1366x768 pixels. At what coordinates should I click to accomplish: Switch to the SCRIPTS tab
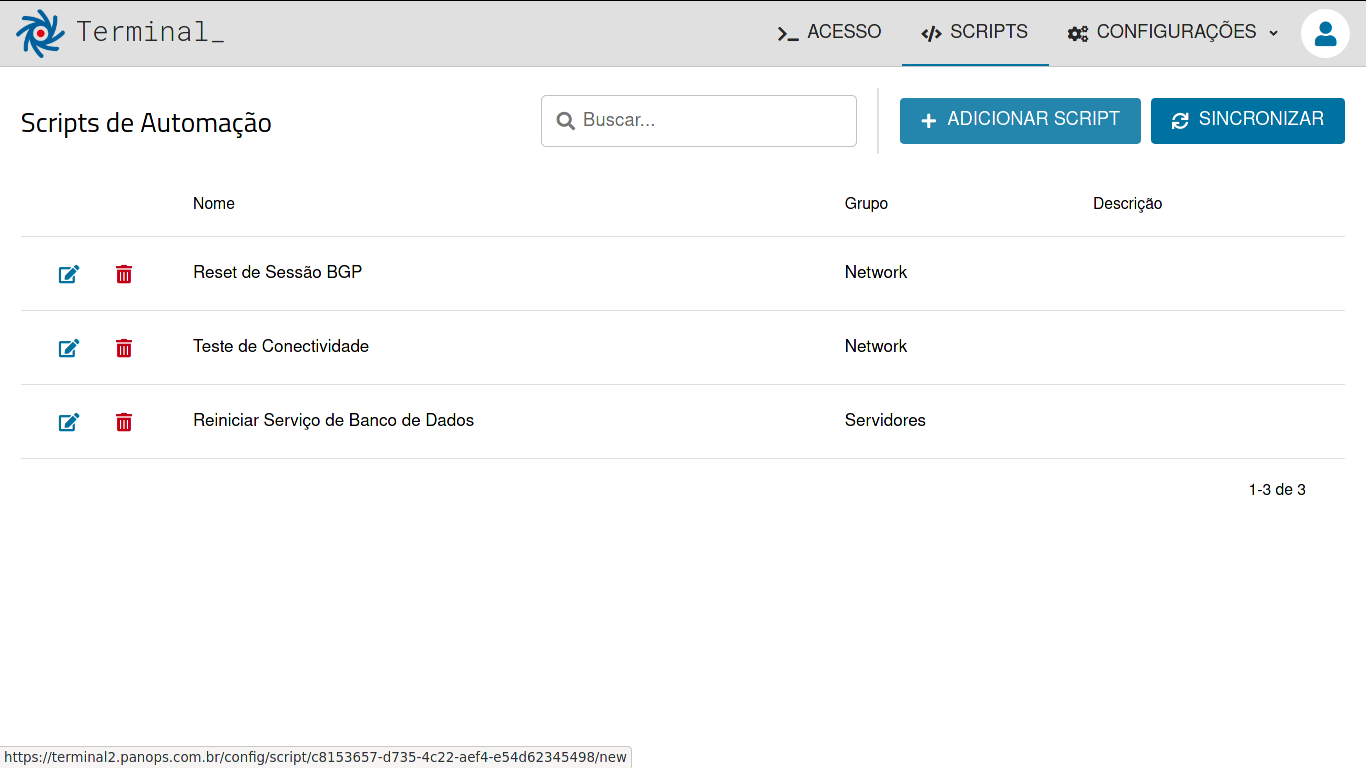[975, 32]
